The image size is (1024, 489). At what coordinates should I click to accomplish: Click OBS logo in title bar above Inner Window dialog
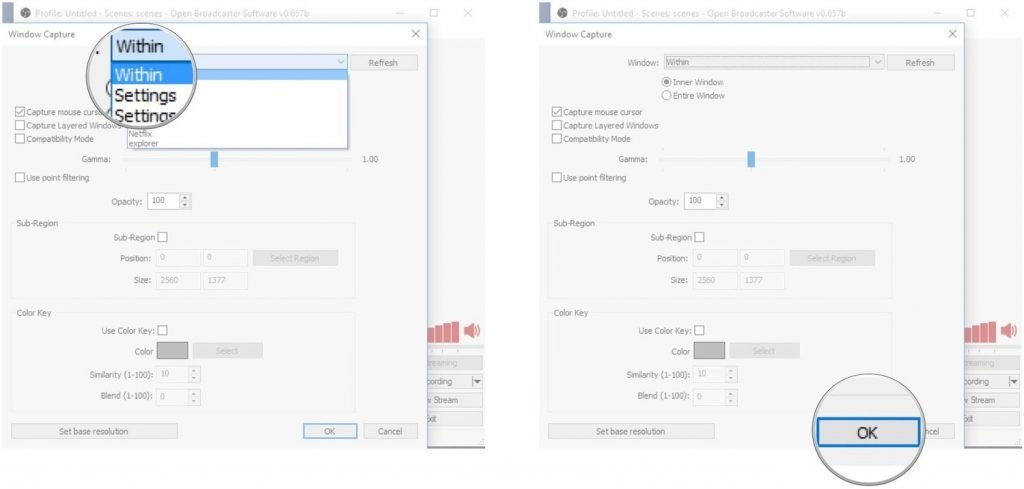tap(562, 13)
